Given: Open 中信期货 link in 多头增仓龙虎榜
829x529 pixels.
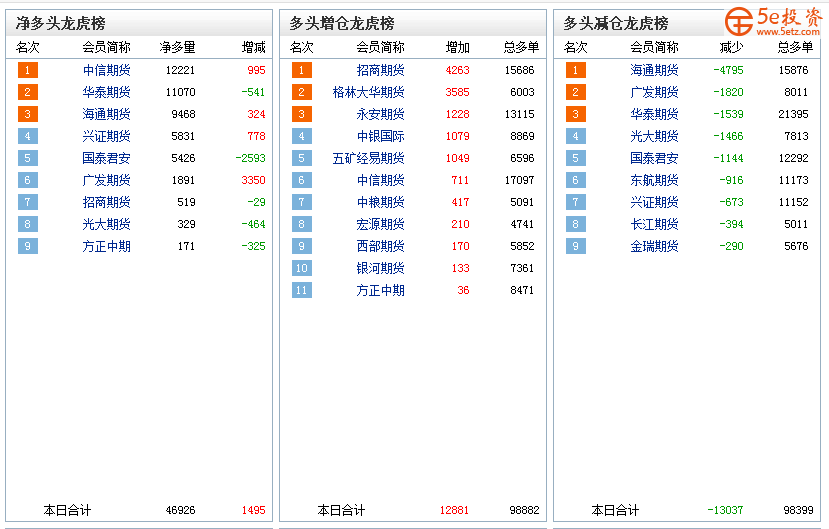Looking at the screenshot, I should click(x=381, y=180).
